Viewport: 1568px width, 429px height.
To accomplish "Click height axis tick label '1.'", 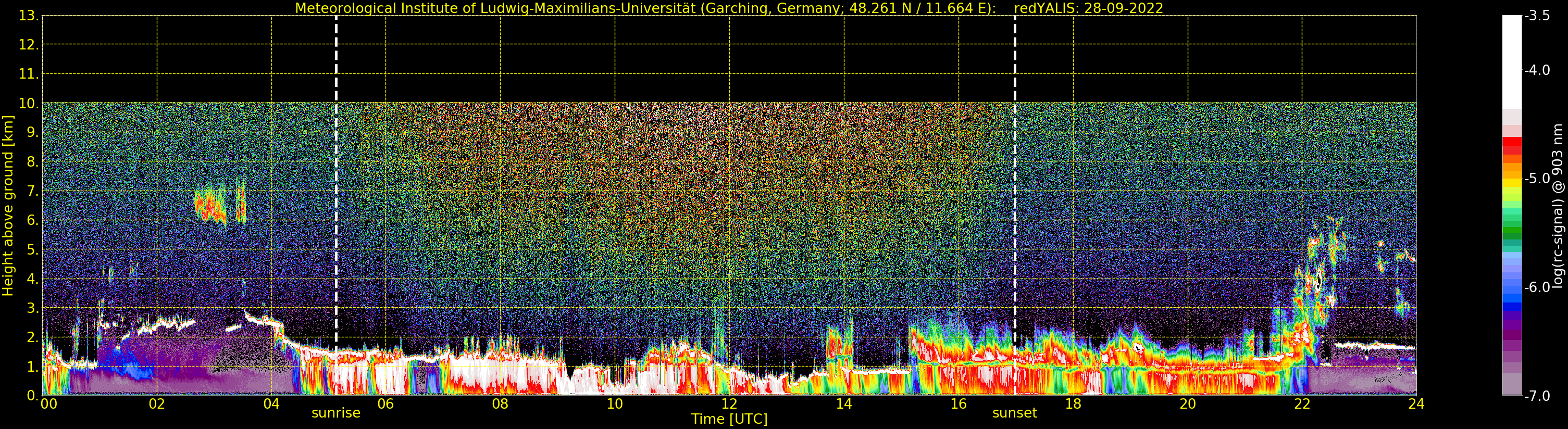I will pos(32,367).
